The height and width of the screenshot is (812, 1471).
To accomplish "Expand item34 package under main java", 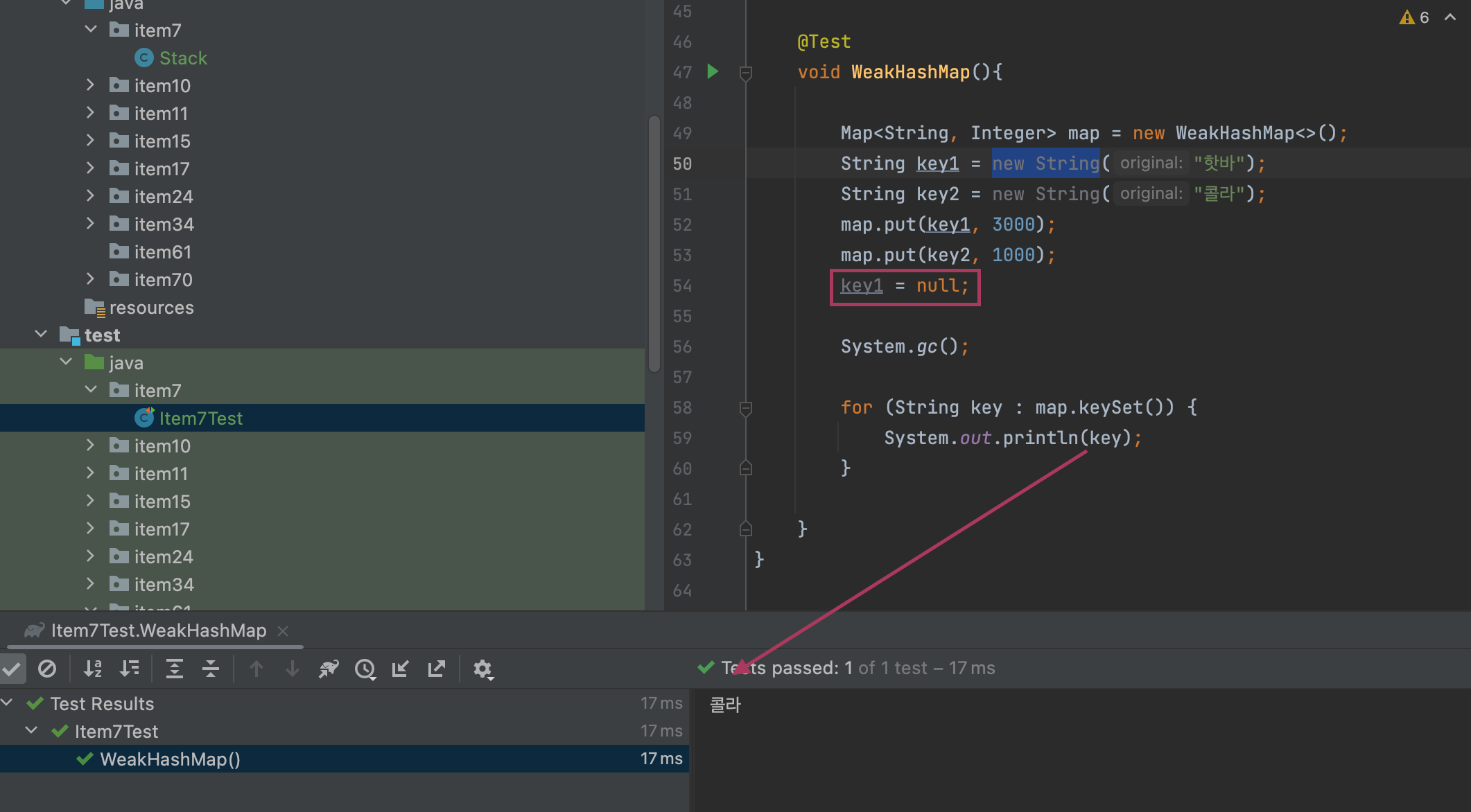I will tap(90, 224).
